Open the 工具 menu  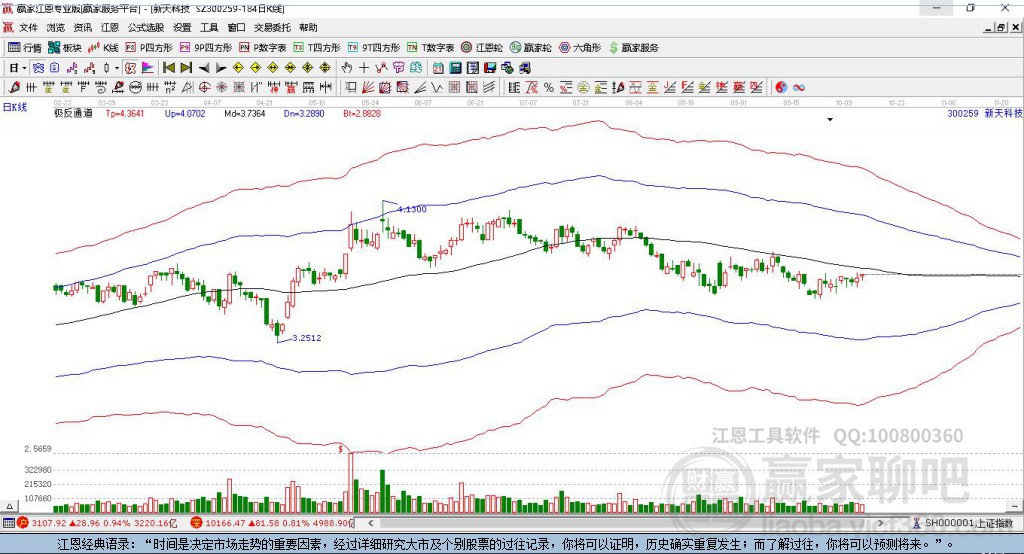click(209, 27)
